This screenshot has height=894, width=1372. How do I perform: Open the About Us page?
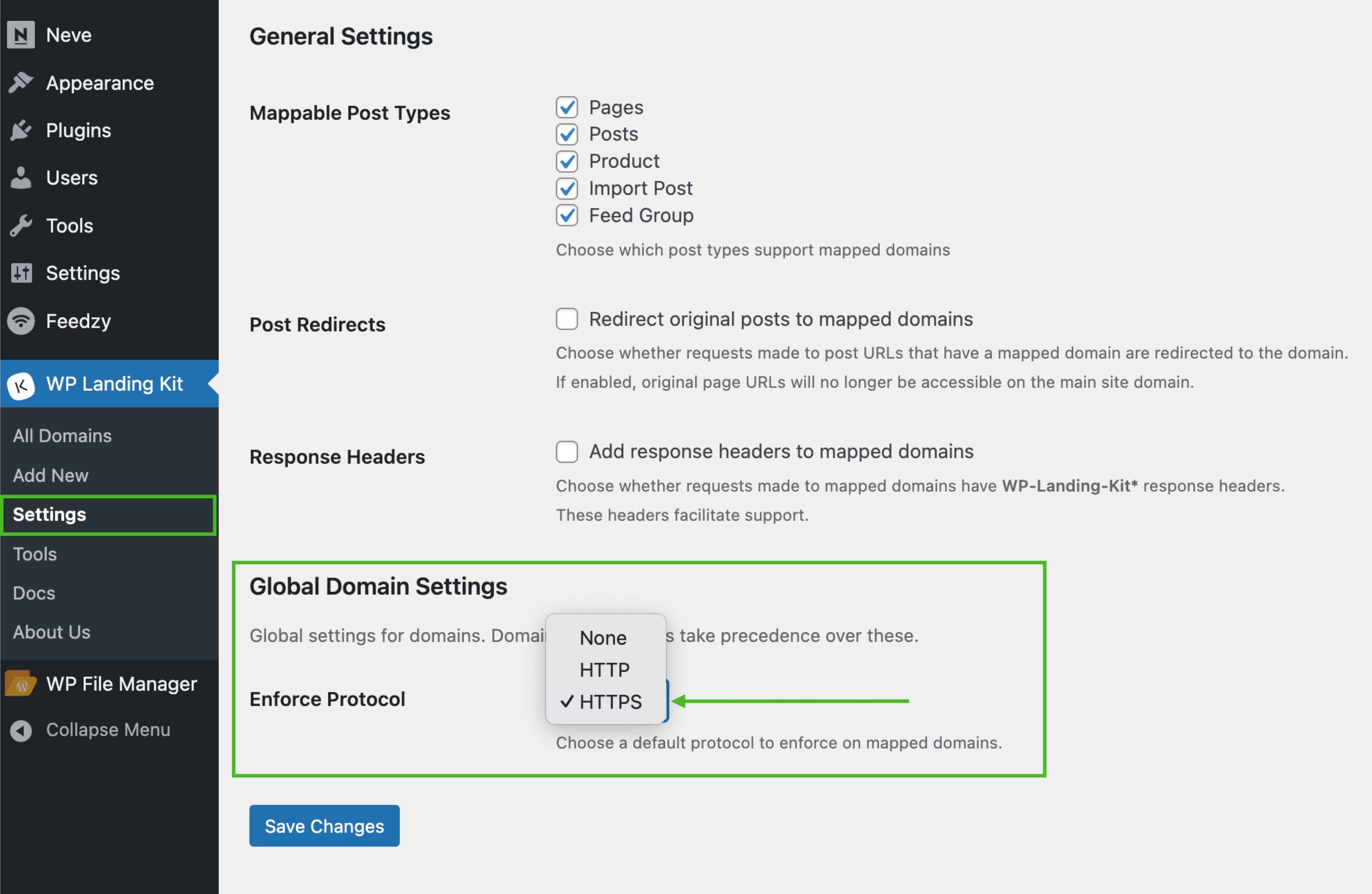coord(51,632)
